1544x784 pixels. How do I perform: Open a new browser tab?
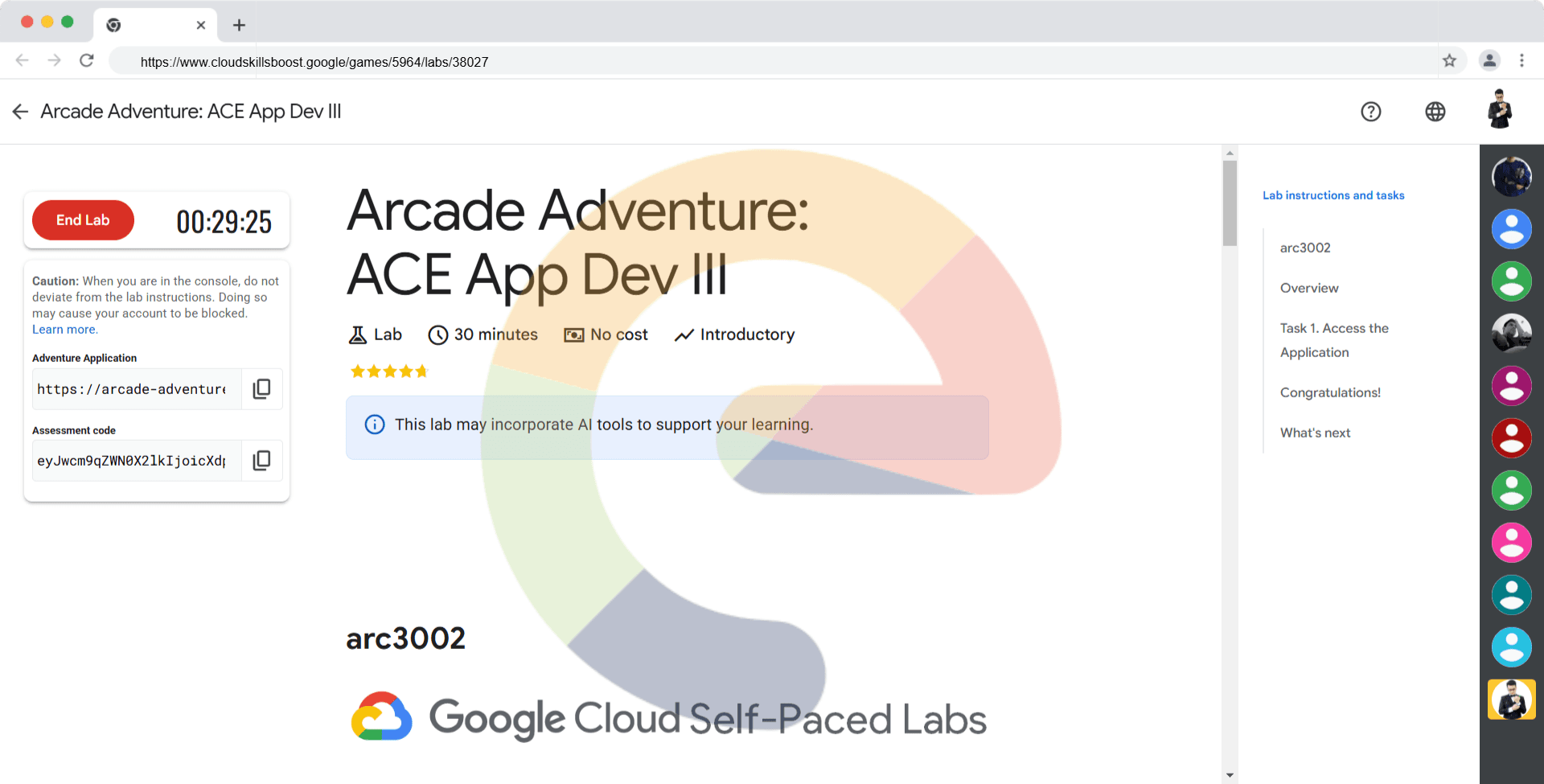tap(239, 25)
